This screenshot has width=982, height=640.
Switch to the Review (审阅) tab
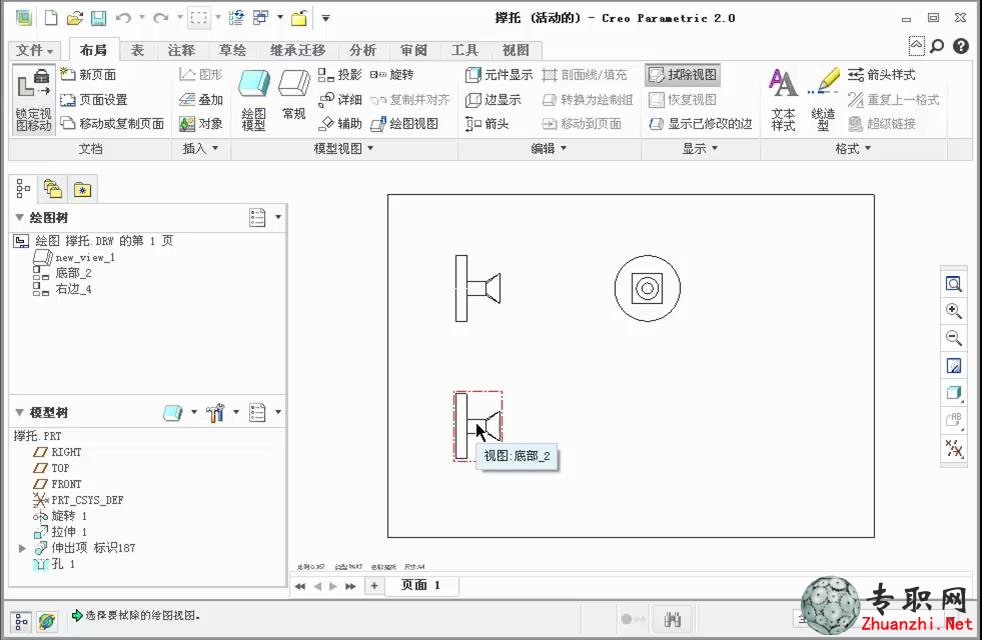tap(413, 50)
